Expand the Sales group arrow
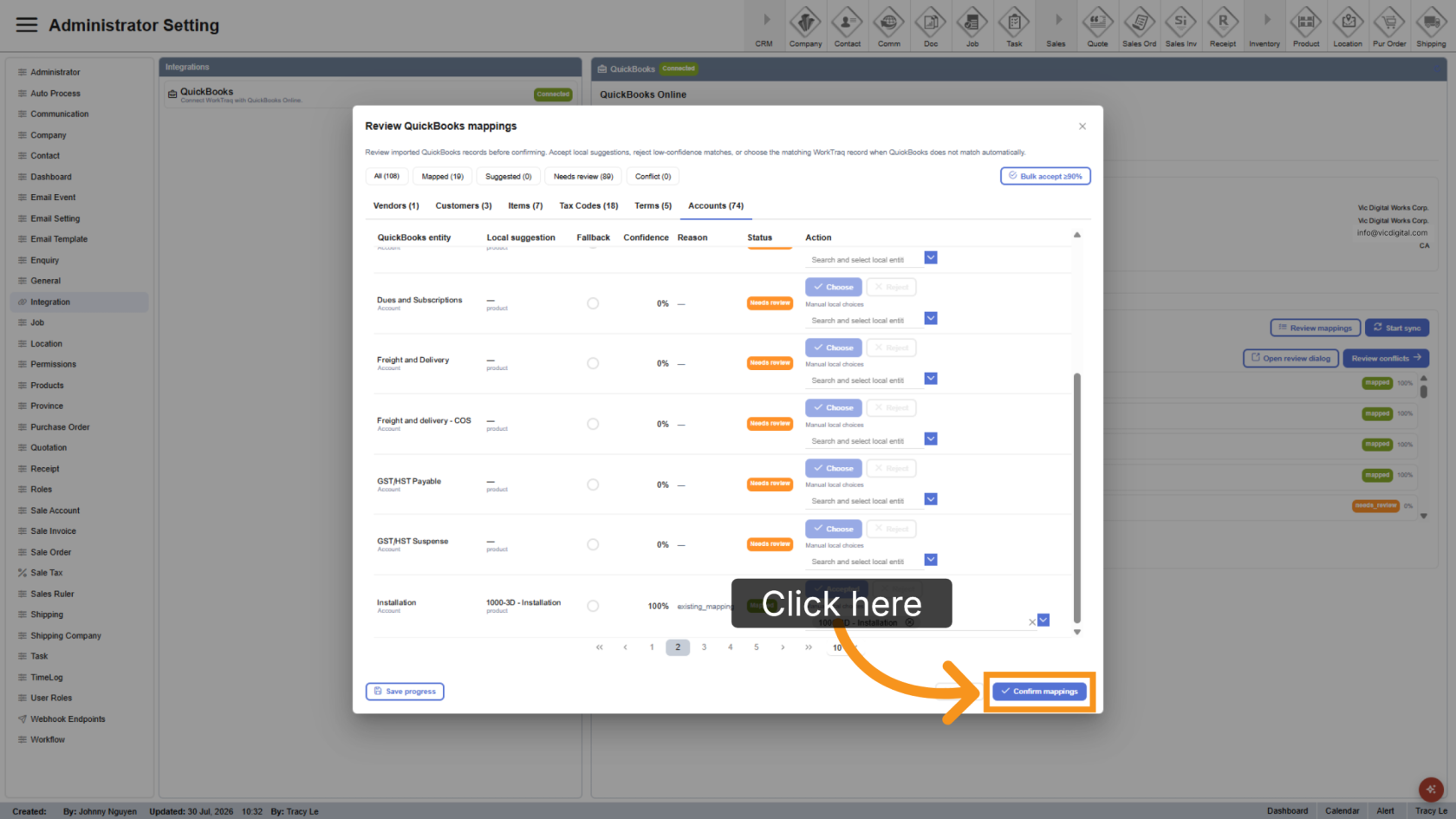The image size is (1456, 819). point(1058,19)
